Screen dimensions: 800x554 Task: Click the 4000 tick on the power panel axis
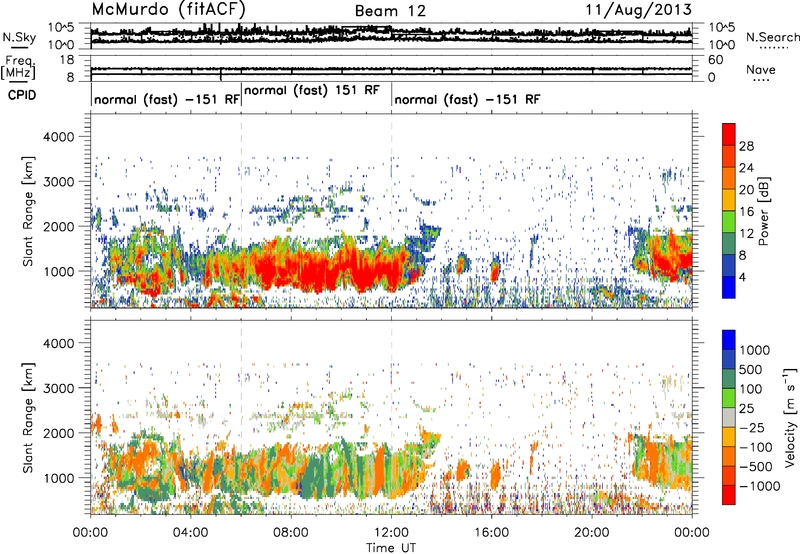pyautogui.click(x=57, y=137)
